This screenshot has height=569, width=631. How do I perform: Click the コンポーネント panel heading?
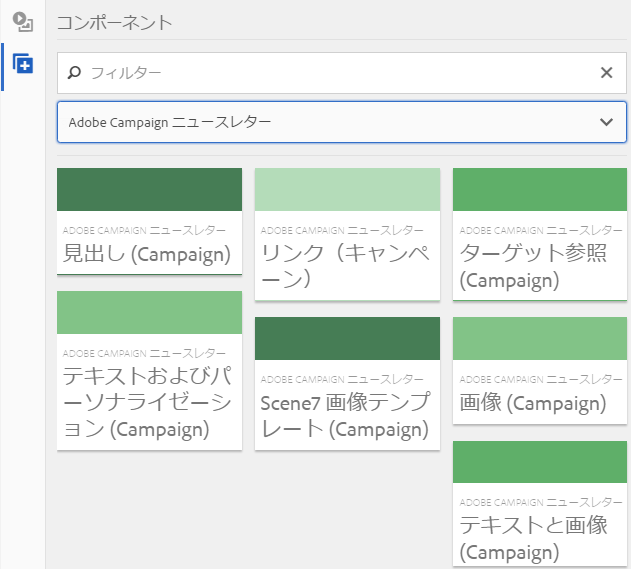click(x=114, y=21)
